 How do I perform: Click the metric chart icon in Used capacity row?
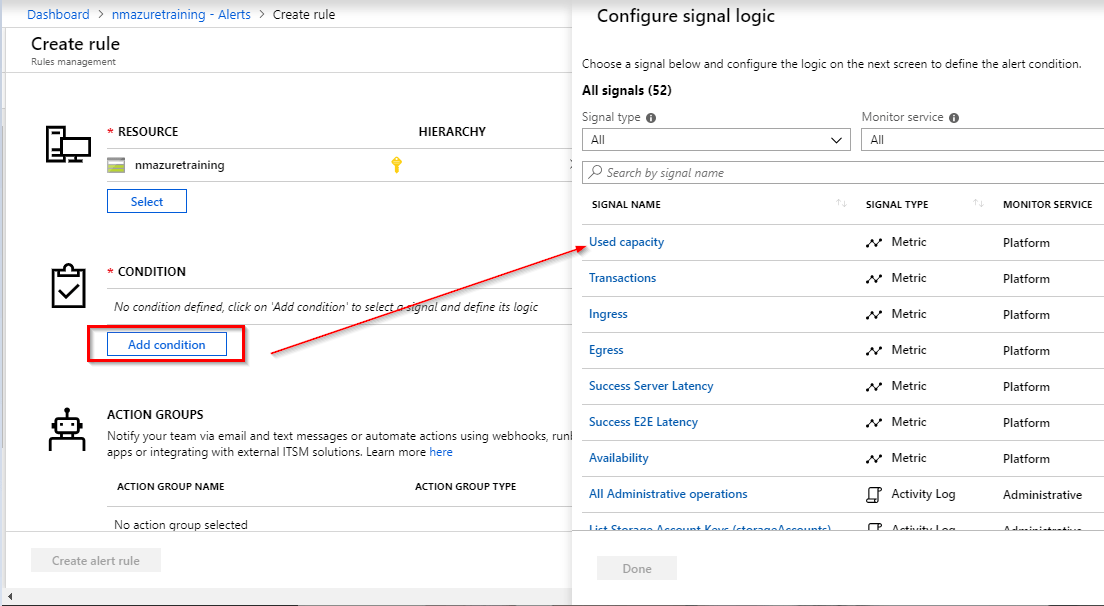coord(874,242)
